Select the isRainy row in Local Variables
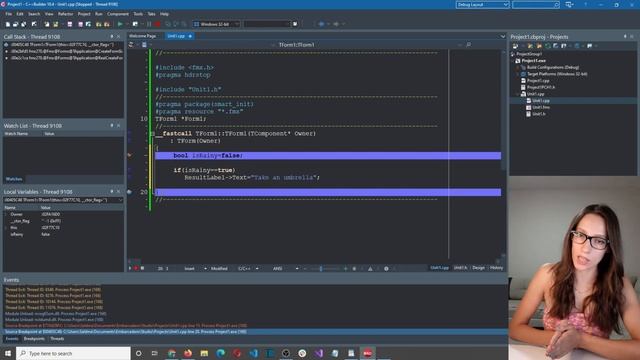Screen dimensions: 640x360 tap(63, 234)
